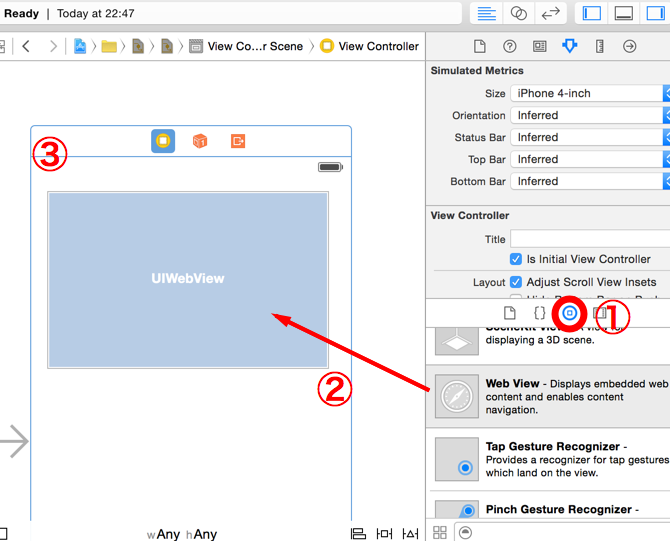Viewport: 670px width, 541px height.
Task: Open the Bottom Bar dropdown
Action: tap(590, 181)
